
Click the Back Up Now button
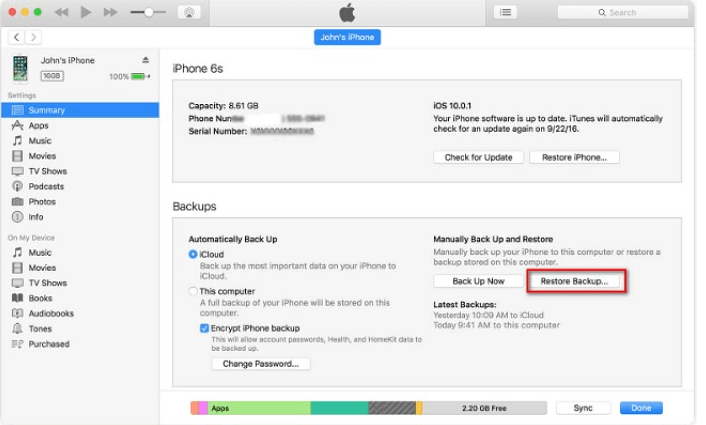point(478,281)
